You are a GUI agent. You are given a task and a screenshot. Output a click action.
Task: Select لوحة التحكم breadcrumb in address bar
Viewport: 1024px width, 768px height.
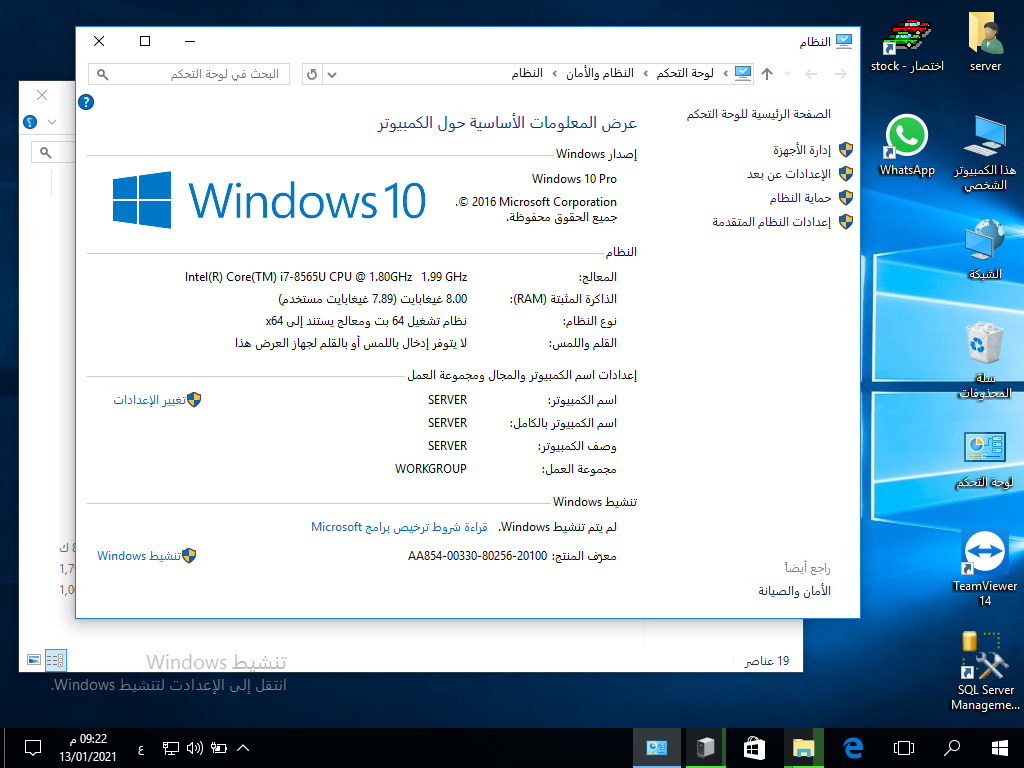[685, 73]
